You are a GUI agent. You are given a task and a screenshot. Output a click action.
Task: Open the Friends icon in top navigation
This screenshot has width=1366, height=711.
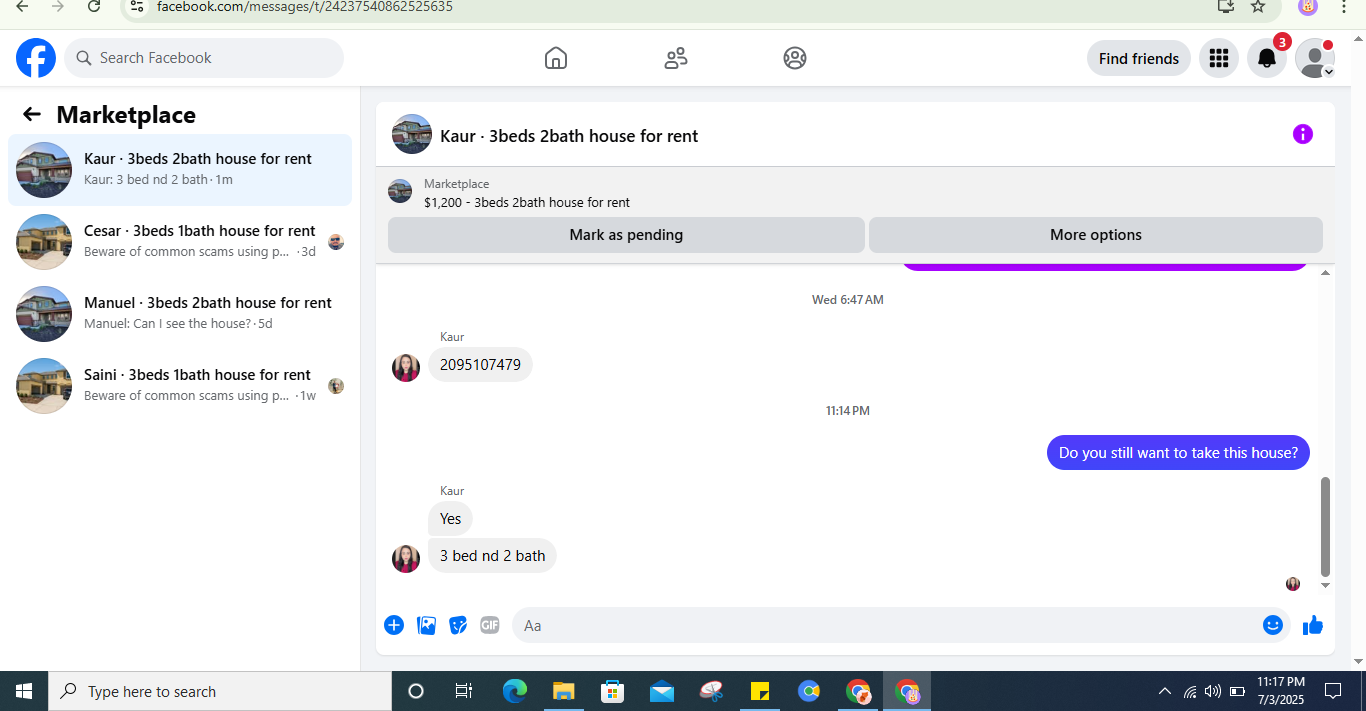click(676, 58)
